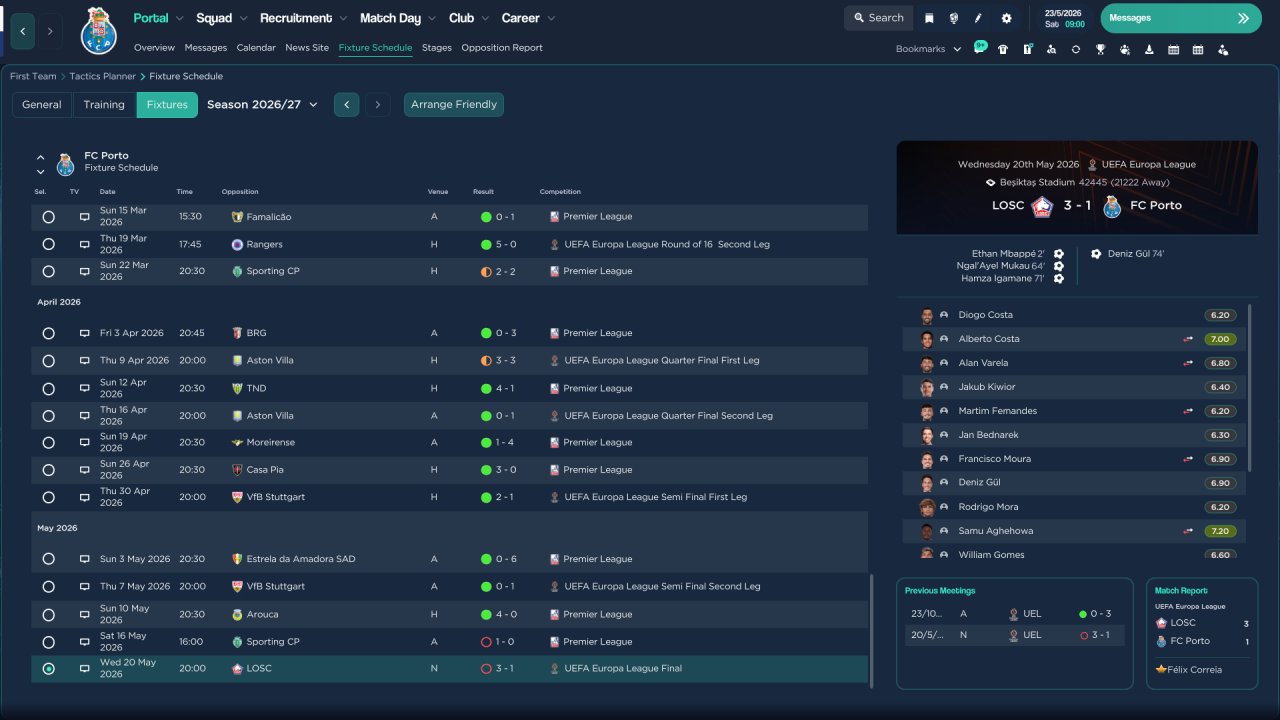Open the 9+ notifications speech bubble
The width and height of the screenshot is (1280, 720).
tap(980, 47)
